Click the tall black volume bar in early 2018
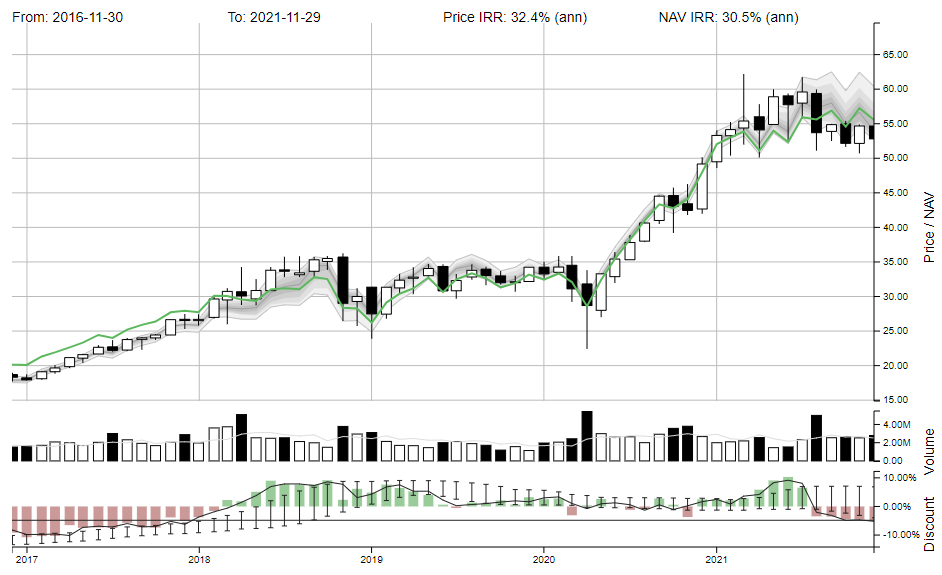Screen dimensions: 942x575 click(x=242, y=438)
